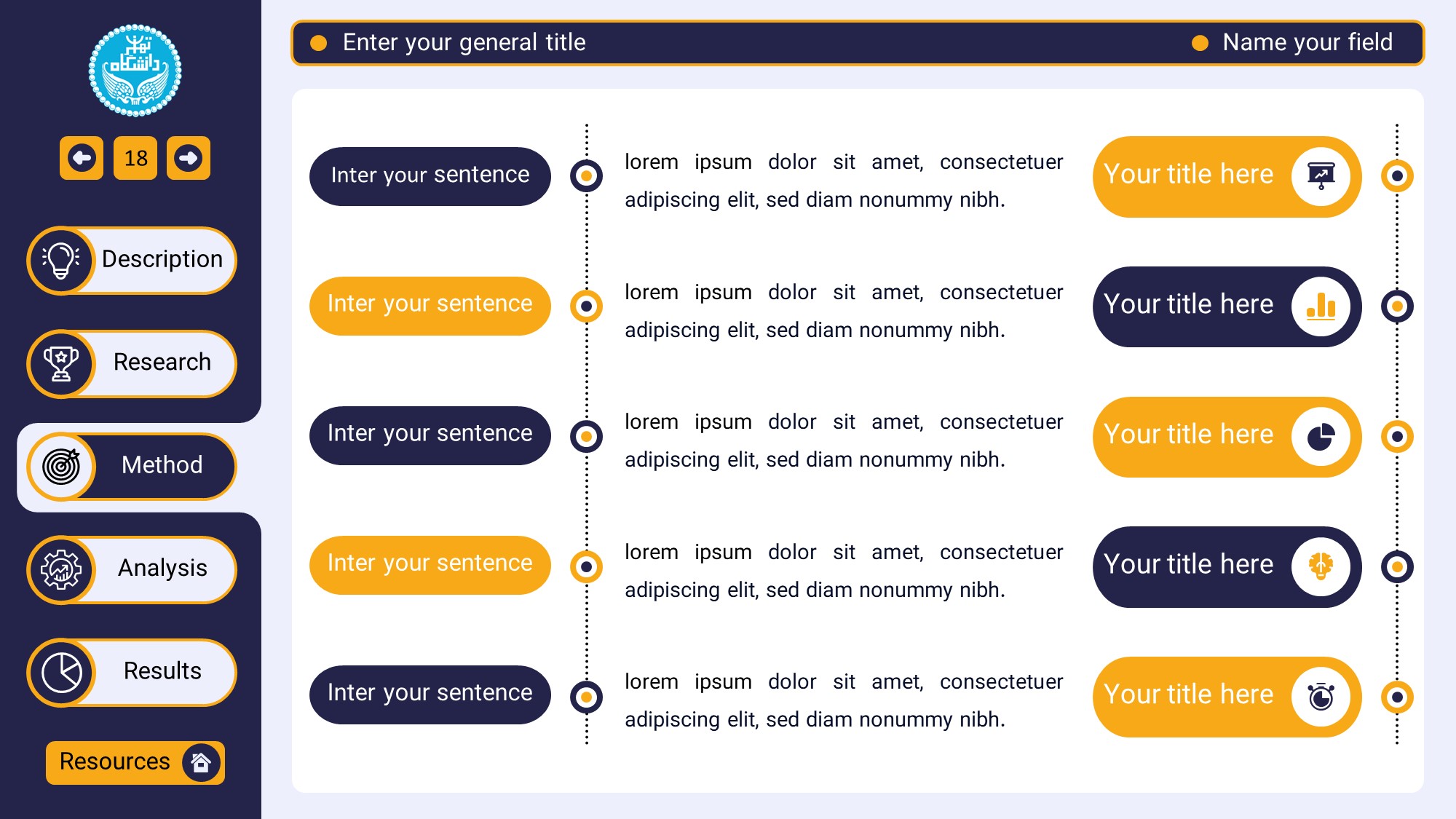Click the presentation board icon in first title
Image resolution: width=1456 pixels, height=819 pixels.
click(x=1321, y=176)
